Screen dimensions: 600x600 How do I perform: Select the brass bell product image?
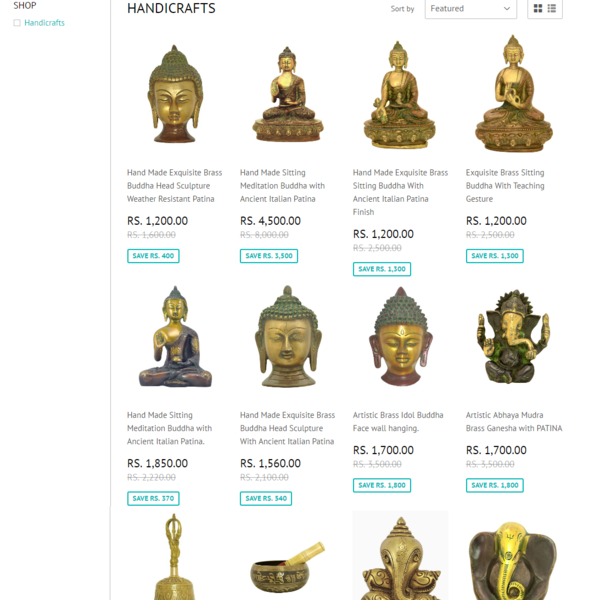[x=174, y=557]
